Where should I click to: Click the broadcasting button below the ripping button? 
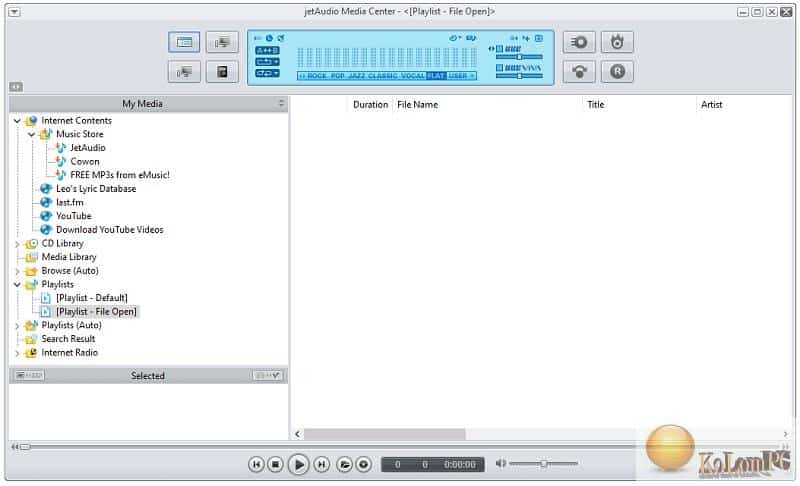pyautogui.click(x=579, y=71)
